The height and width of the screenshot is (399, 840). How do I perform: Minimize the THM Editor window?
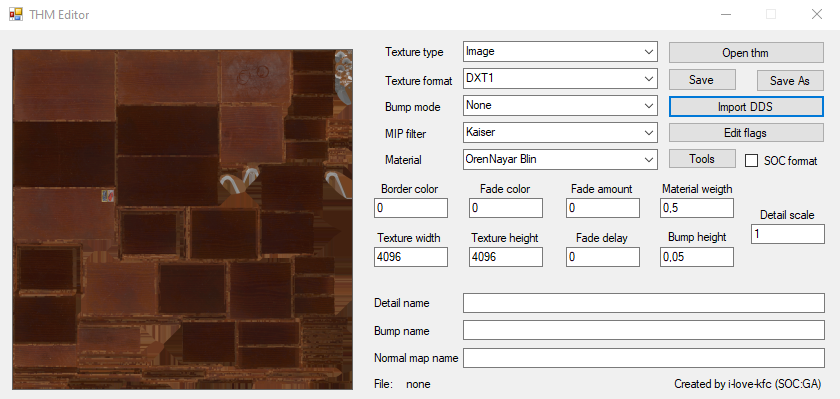[725, 14]
